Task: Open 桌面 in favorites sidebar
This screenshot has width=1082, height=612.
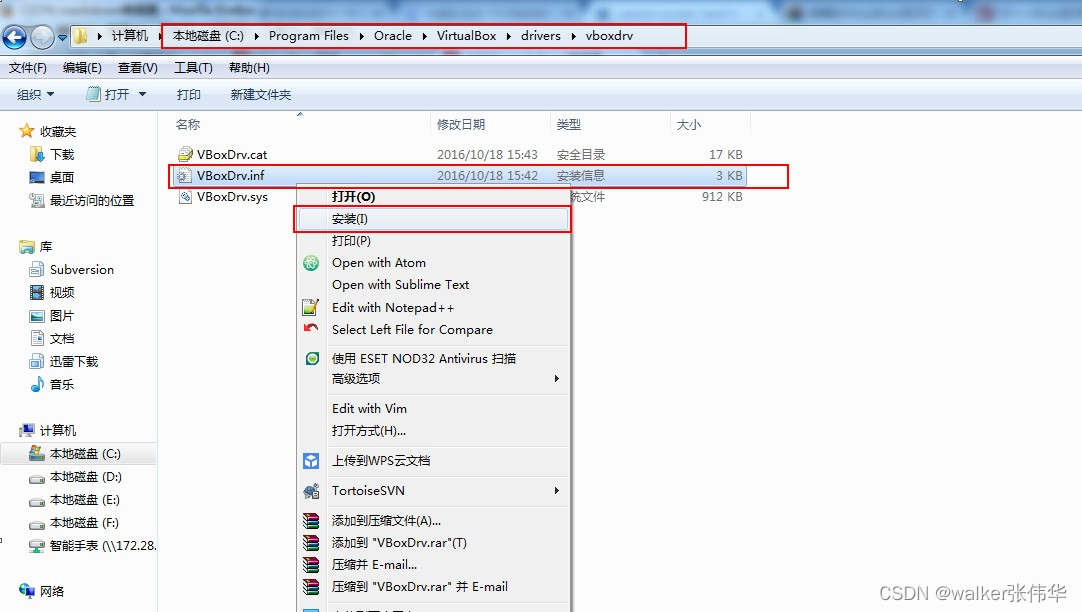Action: (52, 177)
